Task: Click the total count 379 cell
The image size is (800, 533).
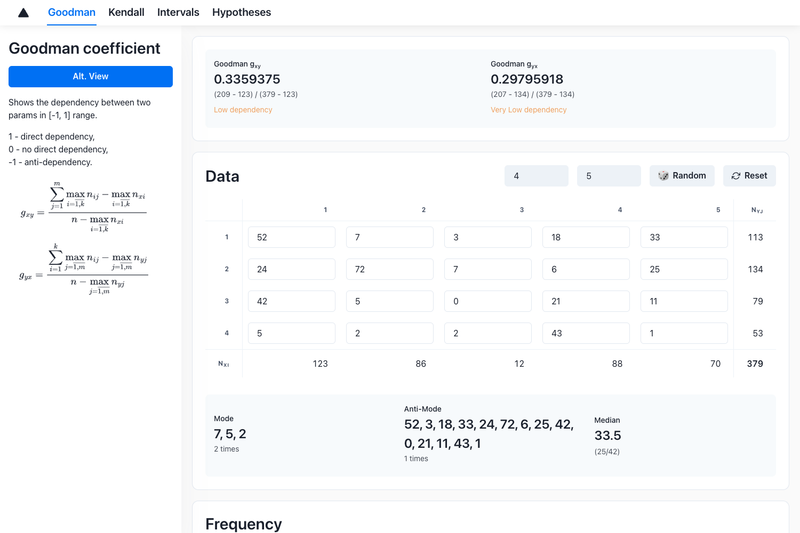Action: [x=755, y=364]
